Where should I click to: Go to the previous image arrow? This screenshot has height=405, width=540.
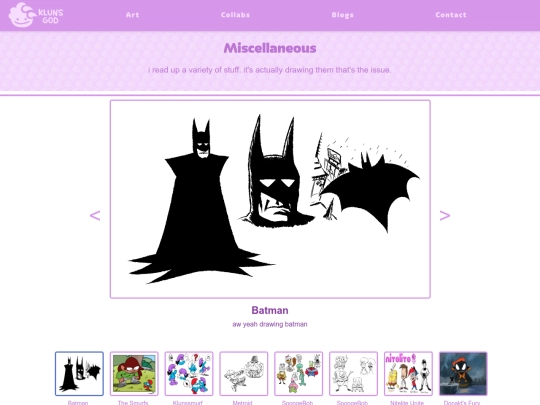click(x=95, y=216)
